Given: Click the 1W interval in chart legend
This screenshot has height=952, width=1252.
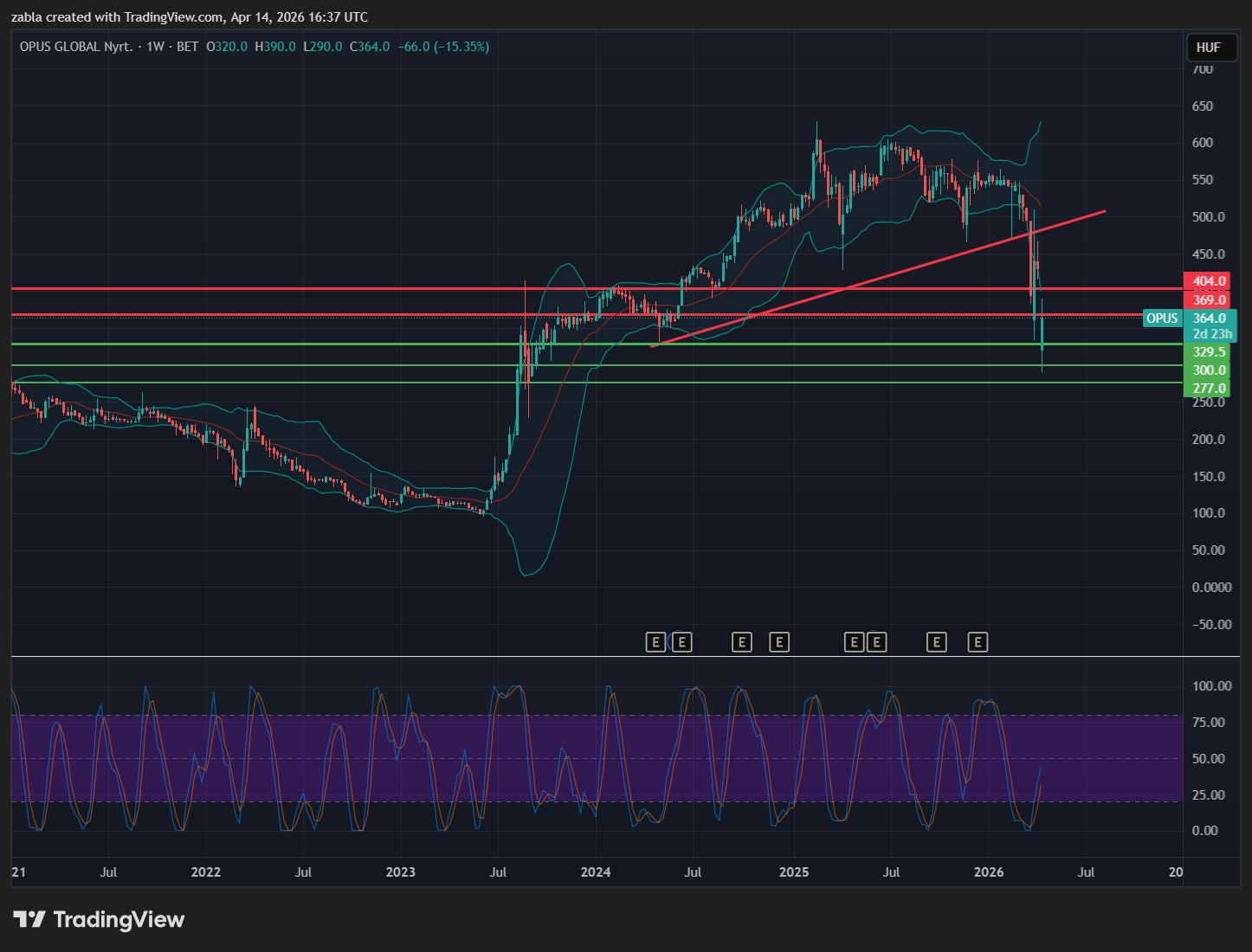Looking at the screenshot, I should tap(155, 47).
